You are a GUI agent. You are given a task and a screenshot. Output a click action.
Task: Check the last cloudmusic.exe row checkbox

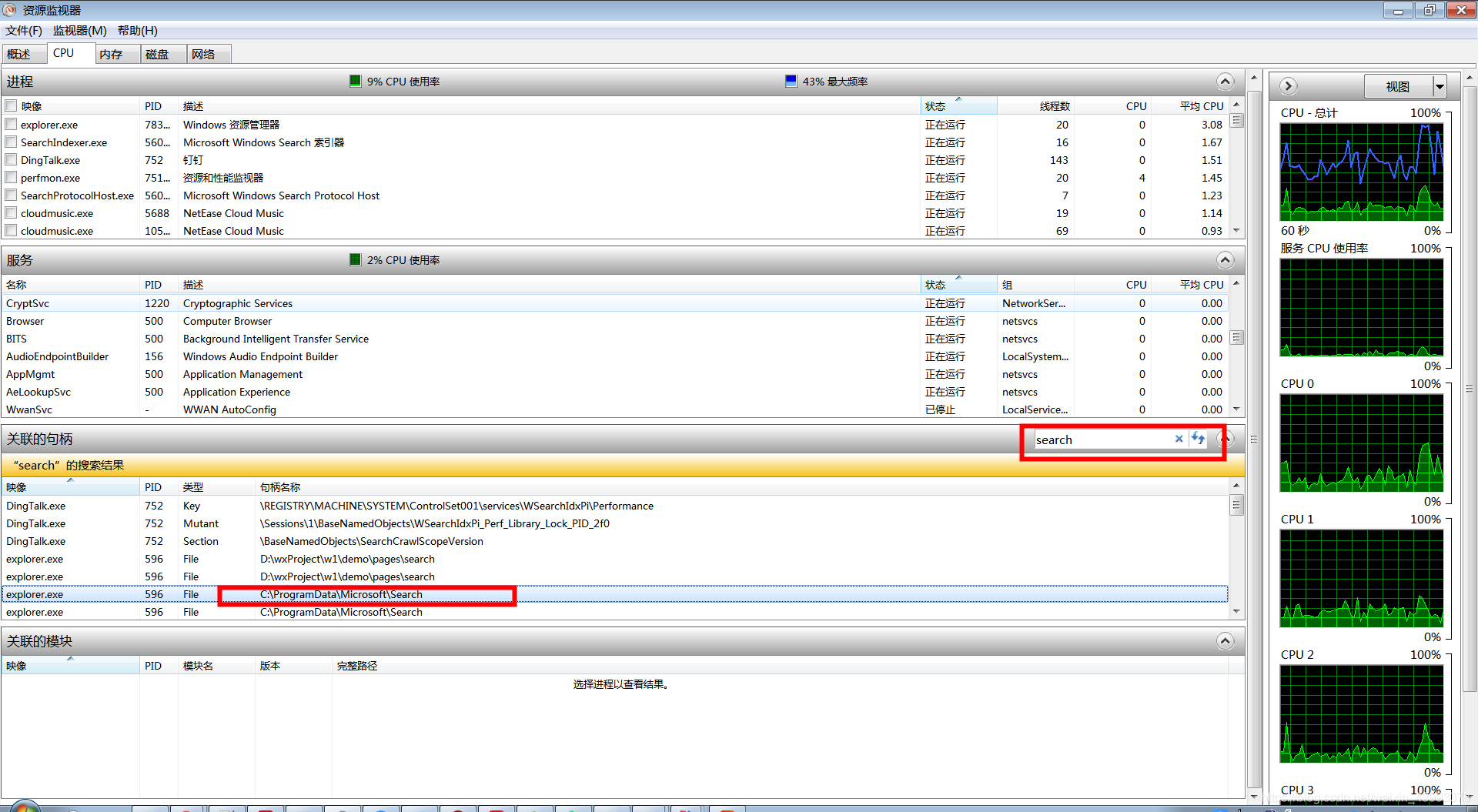click(11, 230)
